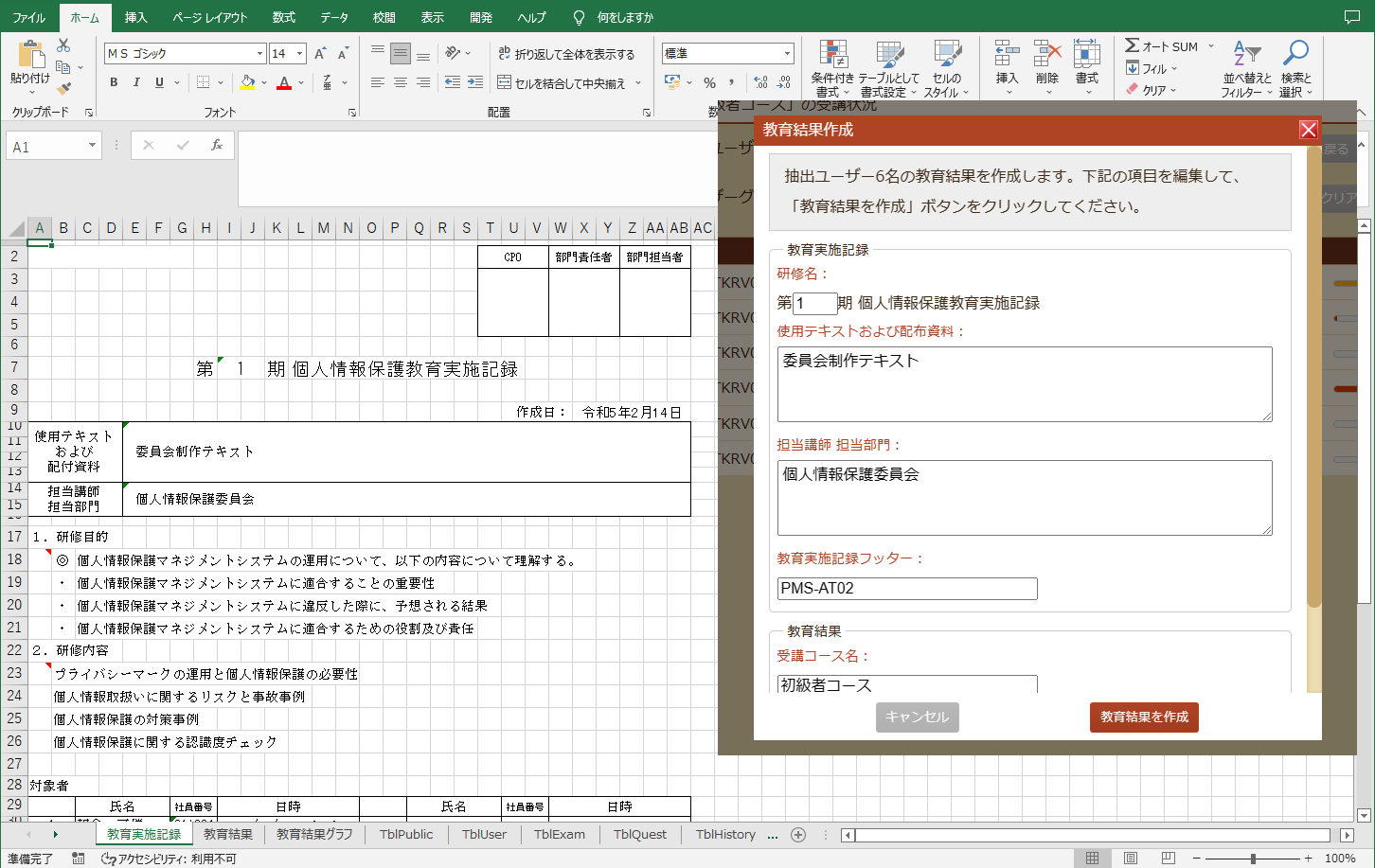Open the font size dropdown
This screenshot has width=1375, height=868.
(x=300, y=54)
